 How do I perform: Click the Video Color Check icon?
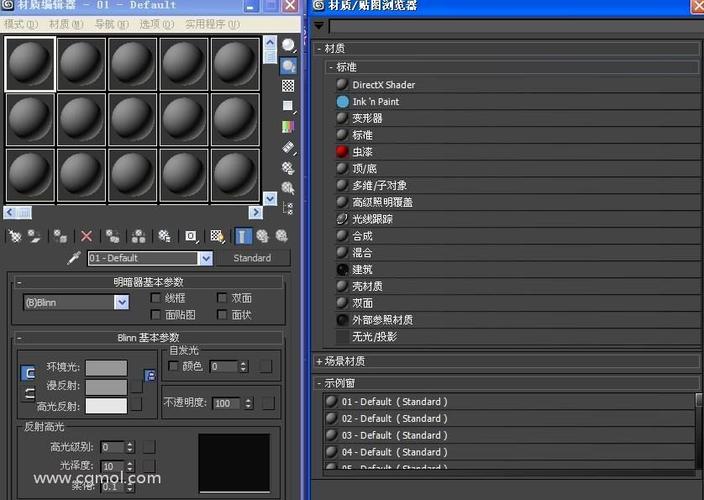(288, 127)
